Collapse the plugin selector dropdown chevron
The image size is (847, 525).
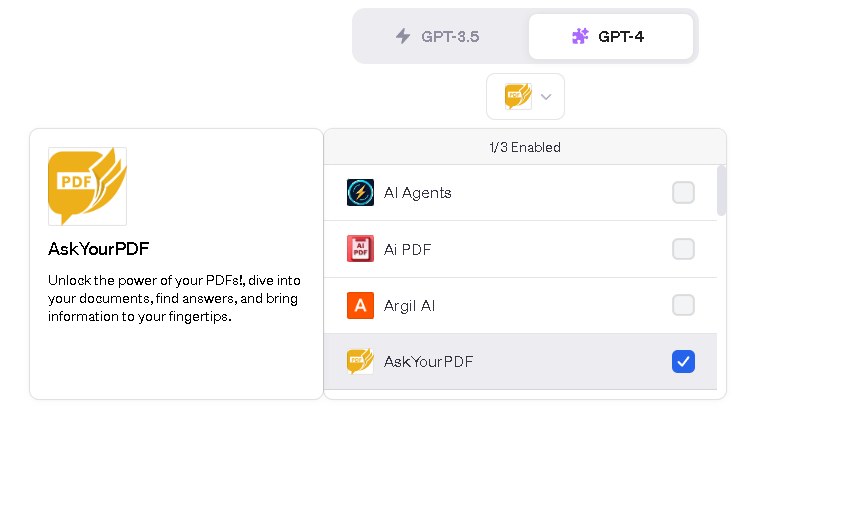[x=546, y=97]
